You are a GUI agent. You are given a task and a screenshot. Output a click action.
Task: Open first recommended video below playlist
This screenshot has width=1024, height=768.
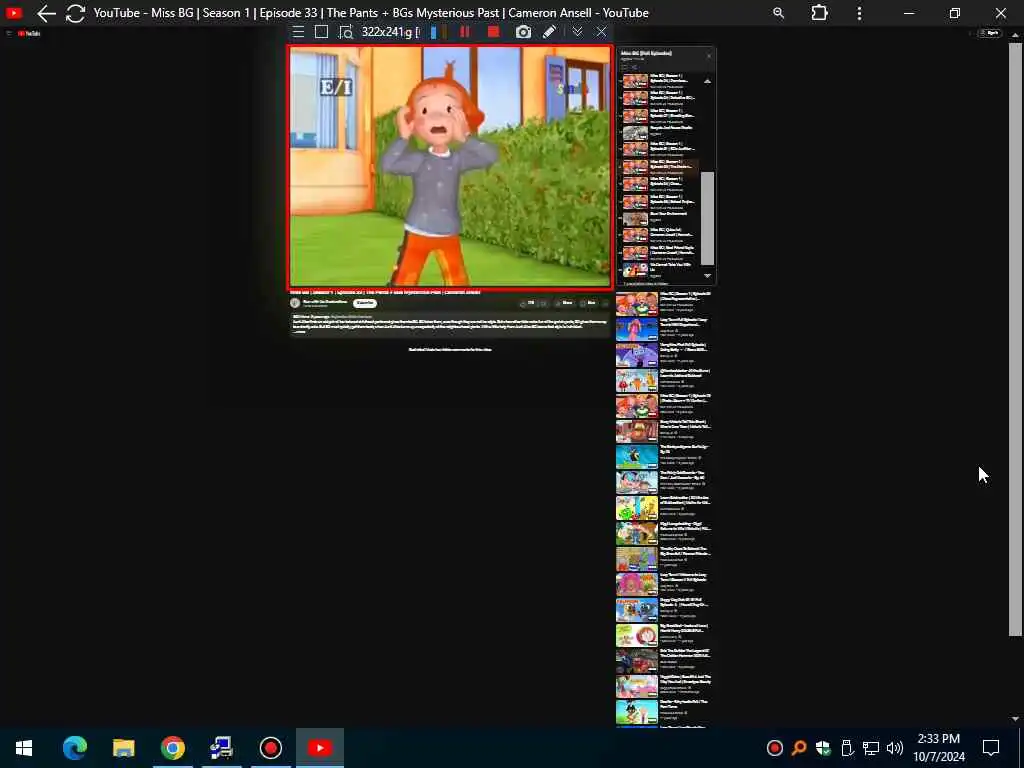(x=637, y=304)
